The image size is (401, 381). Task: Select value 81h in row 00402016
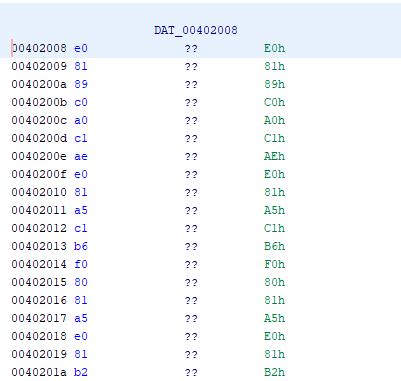[274, 300]
